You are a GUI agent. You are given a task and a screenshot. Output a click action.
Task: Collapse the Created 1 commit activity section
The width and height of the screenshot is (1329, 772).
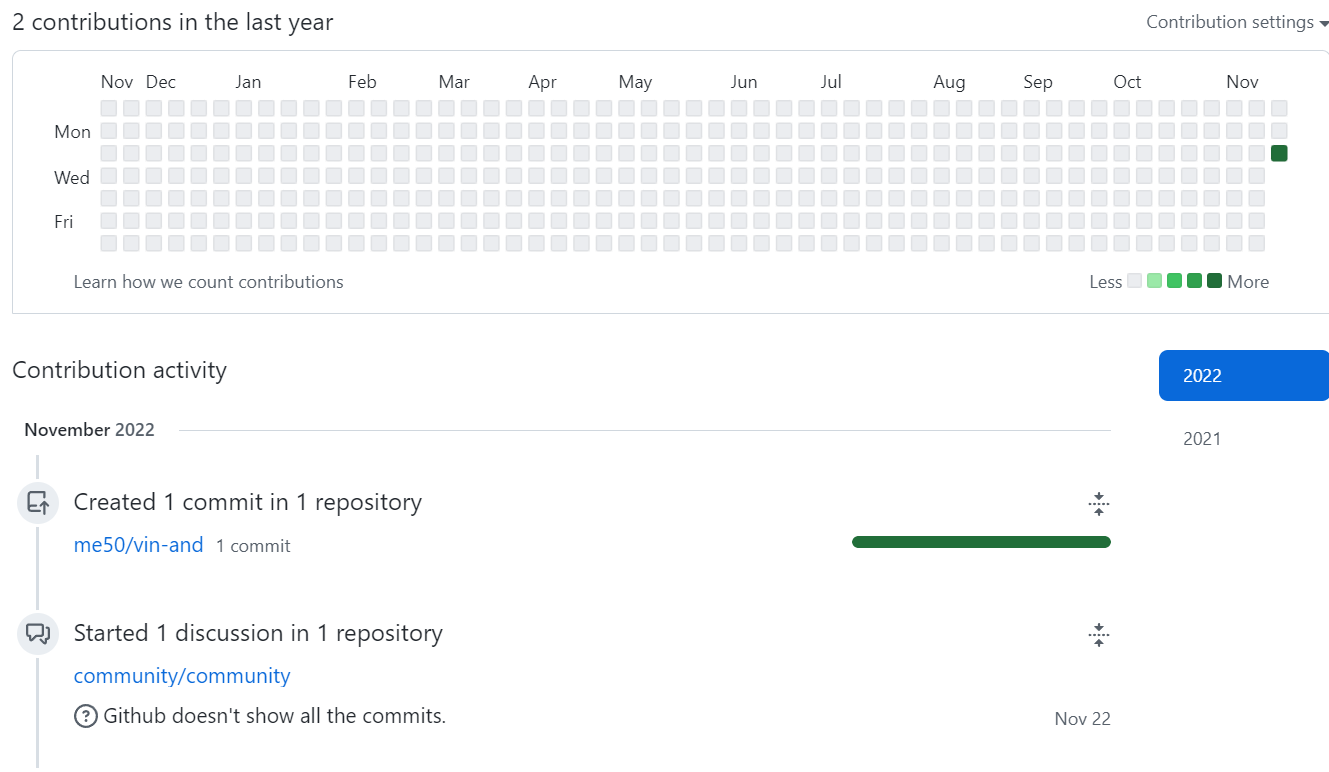click(1098, 503)
